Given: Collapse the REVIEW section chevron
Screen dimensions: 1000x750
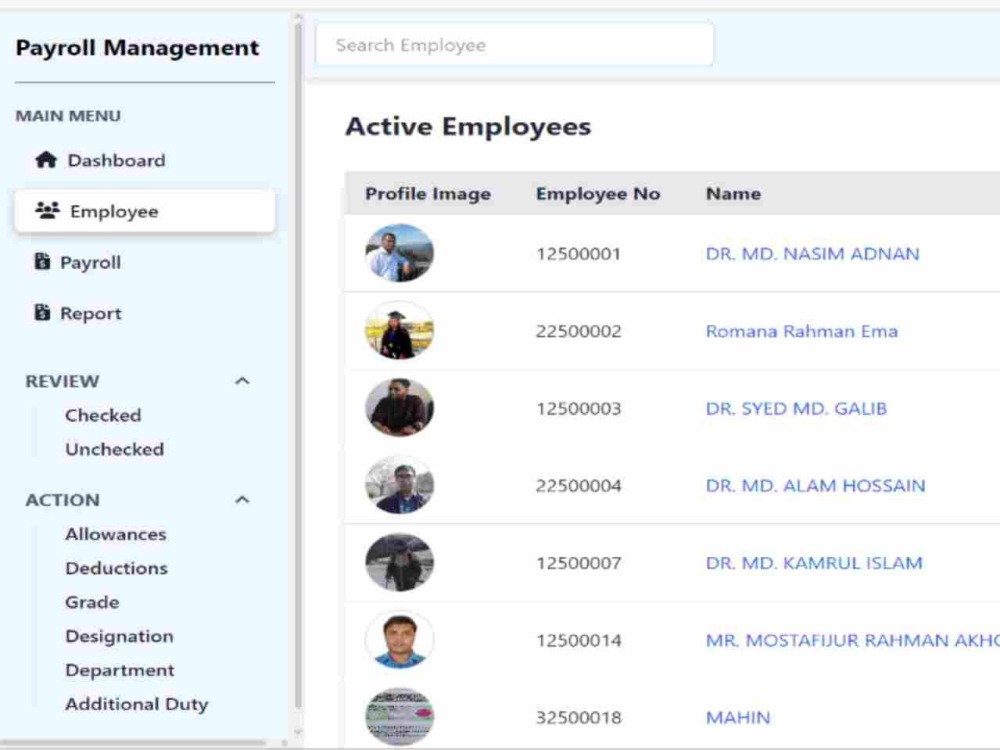Looking at the screenshot, I should [x=242, y=381].
